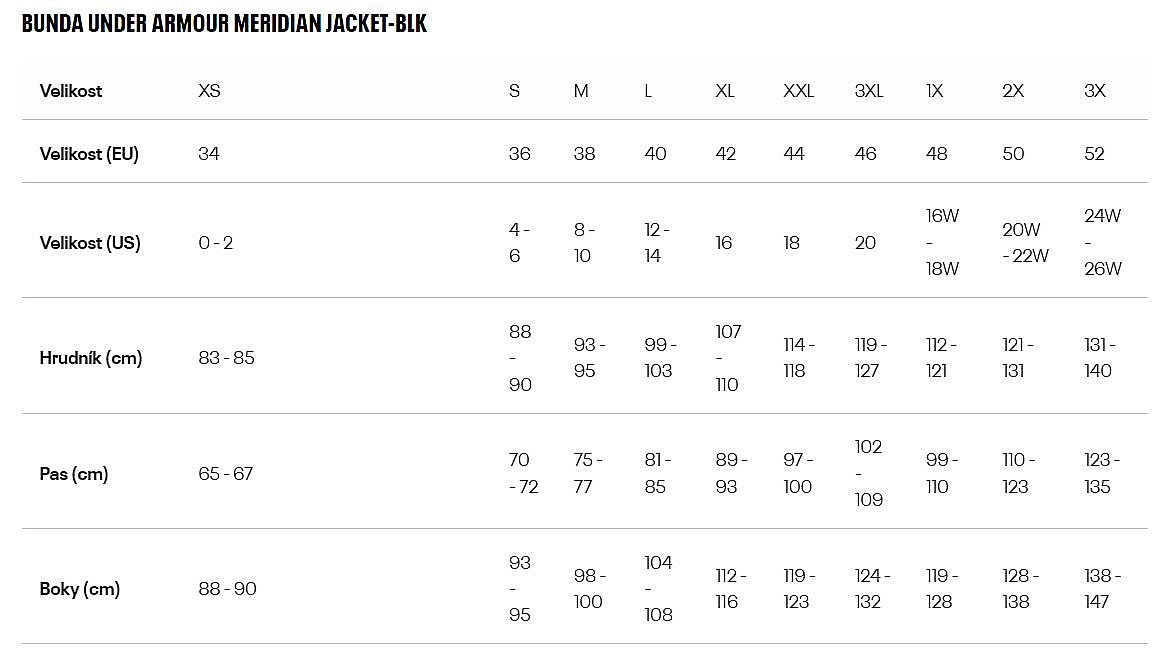Screen dimensions: 1176x665
Task: Click waist measurement 102 - 109 cell
Action: pos(868,473)
